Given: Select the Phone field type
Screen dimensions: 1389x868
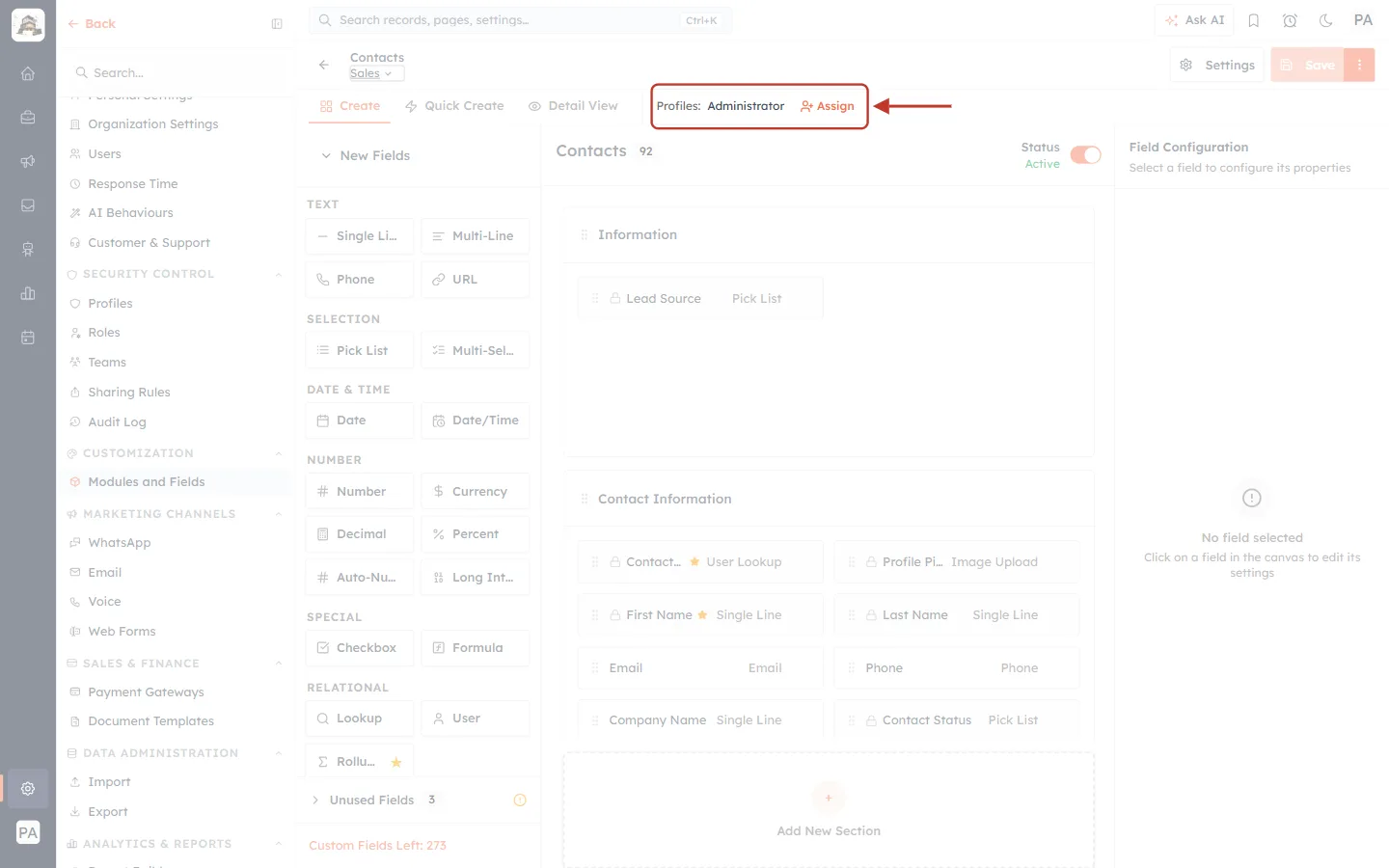Looking at the screenshot, I should [x=360, y=280].
